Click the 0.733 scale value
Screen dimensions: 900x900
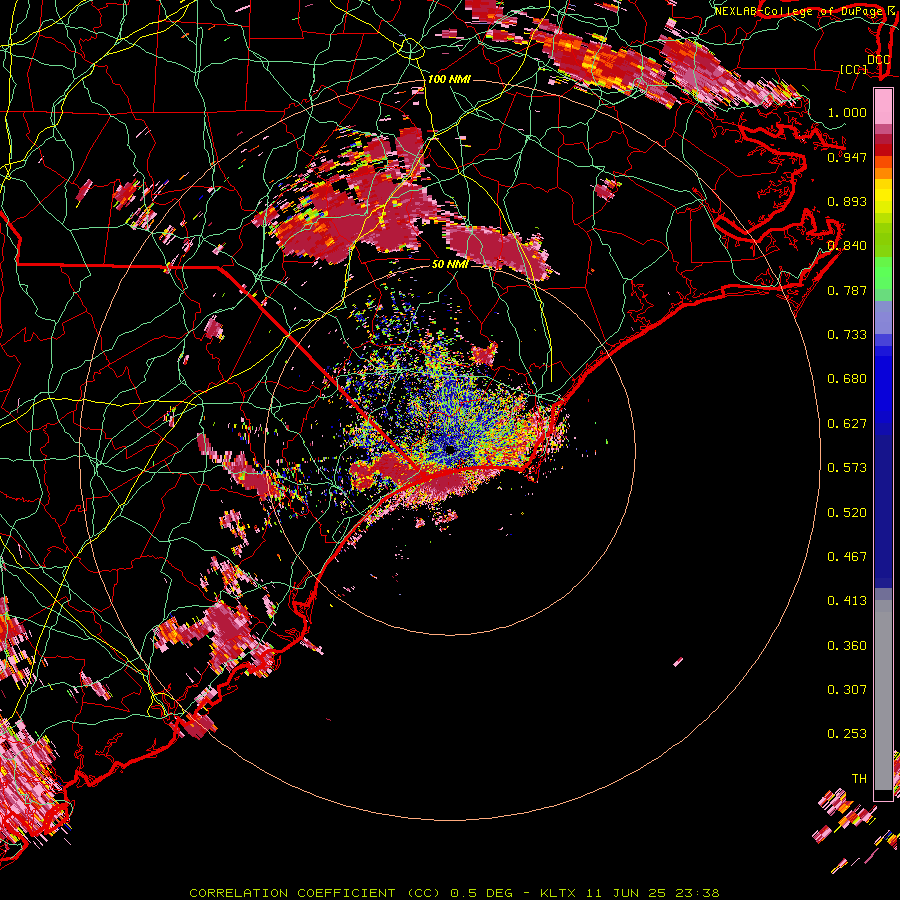click(x=847, y=335)
